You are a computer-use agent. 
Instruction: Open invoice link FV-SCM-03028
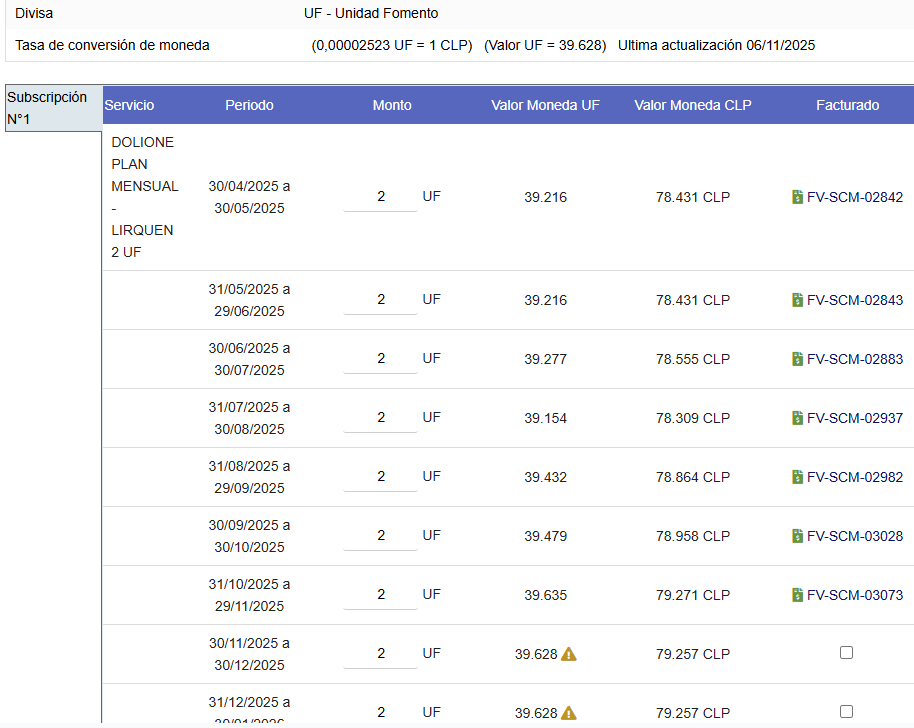854,536
